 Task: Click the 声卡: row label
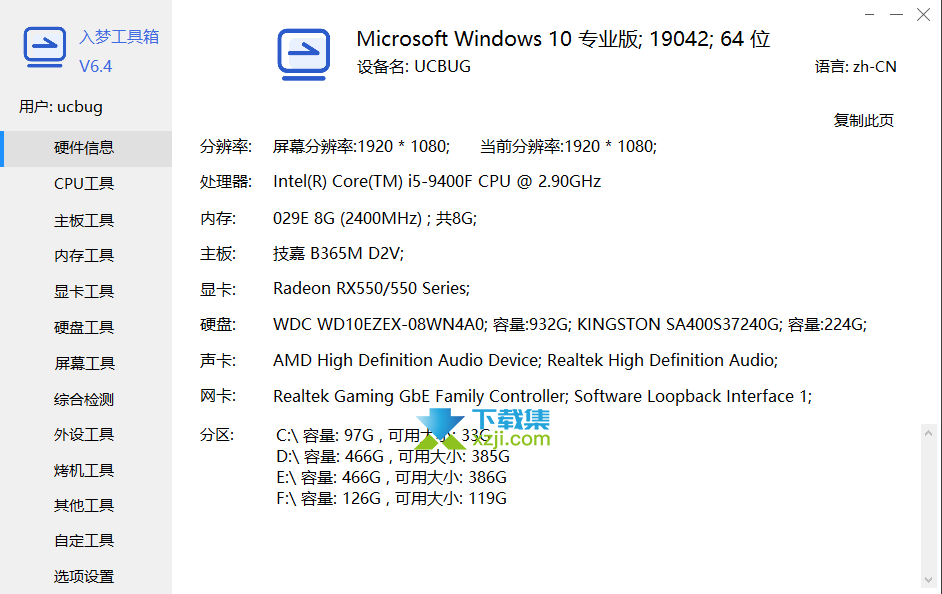218,360
